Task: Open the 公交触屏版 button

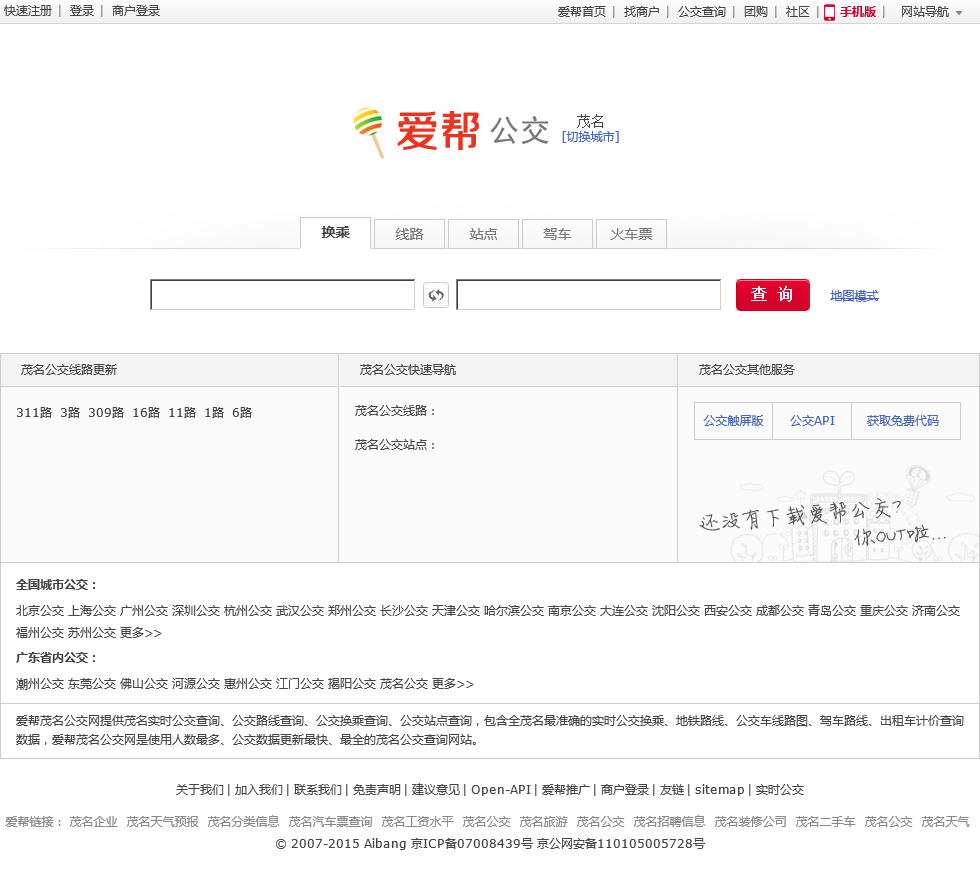Action: point(734,421)
